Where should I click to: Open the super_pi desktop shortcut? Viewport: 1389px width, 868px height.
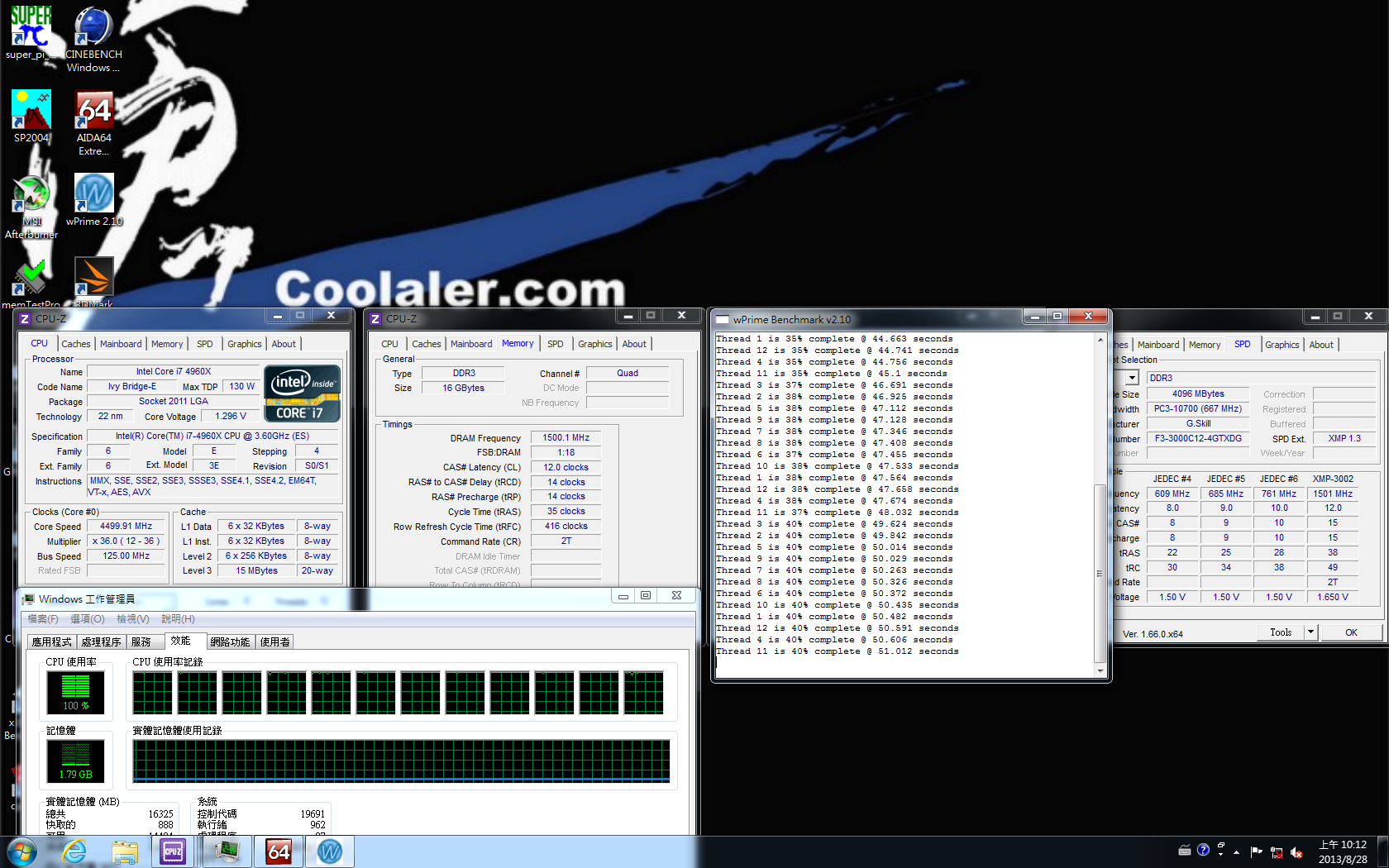coord(31,33)
